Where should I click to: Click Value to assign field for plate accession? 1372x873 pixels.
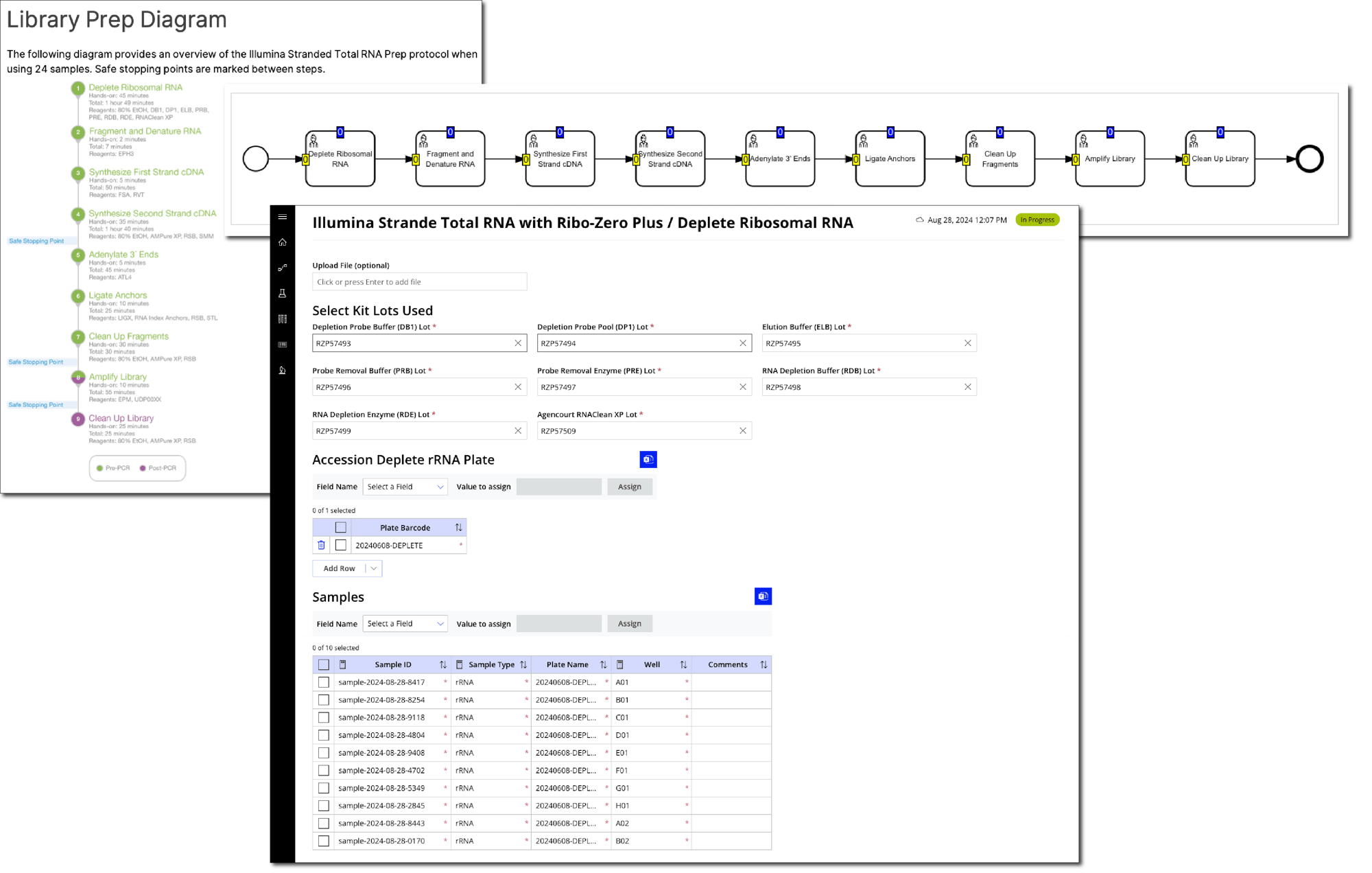click(559, 487)
